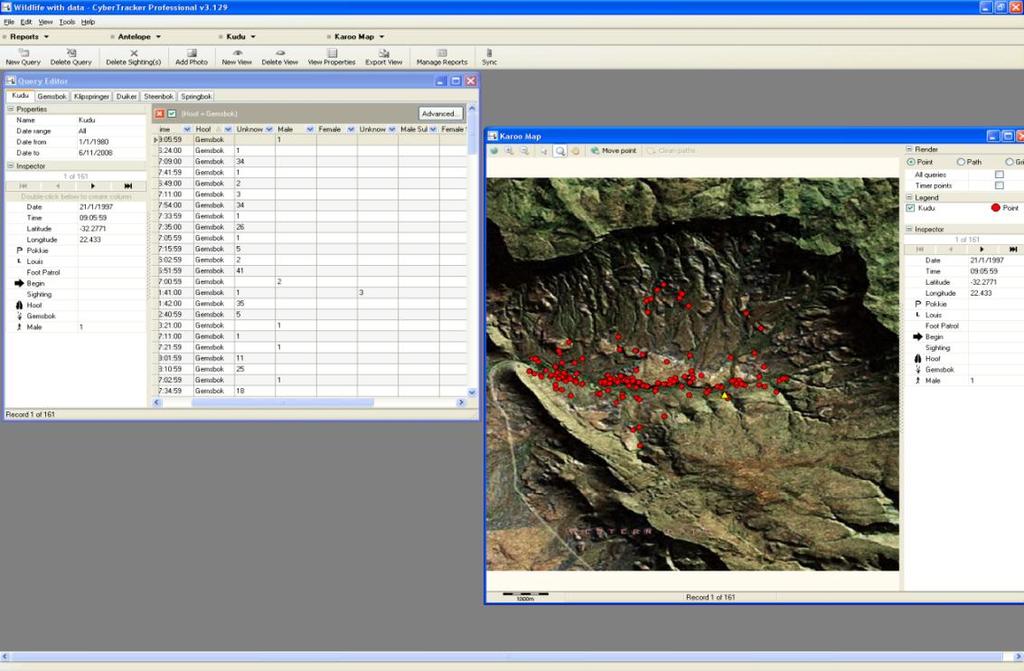The width and height of the screenshot is (1024, 671).
Task: Click the Sync toolbar icon
Action: pyautogui.click(x=489, y=57)
